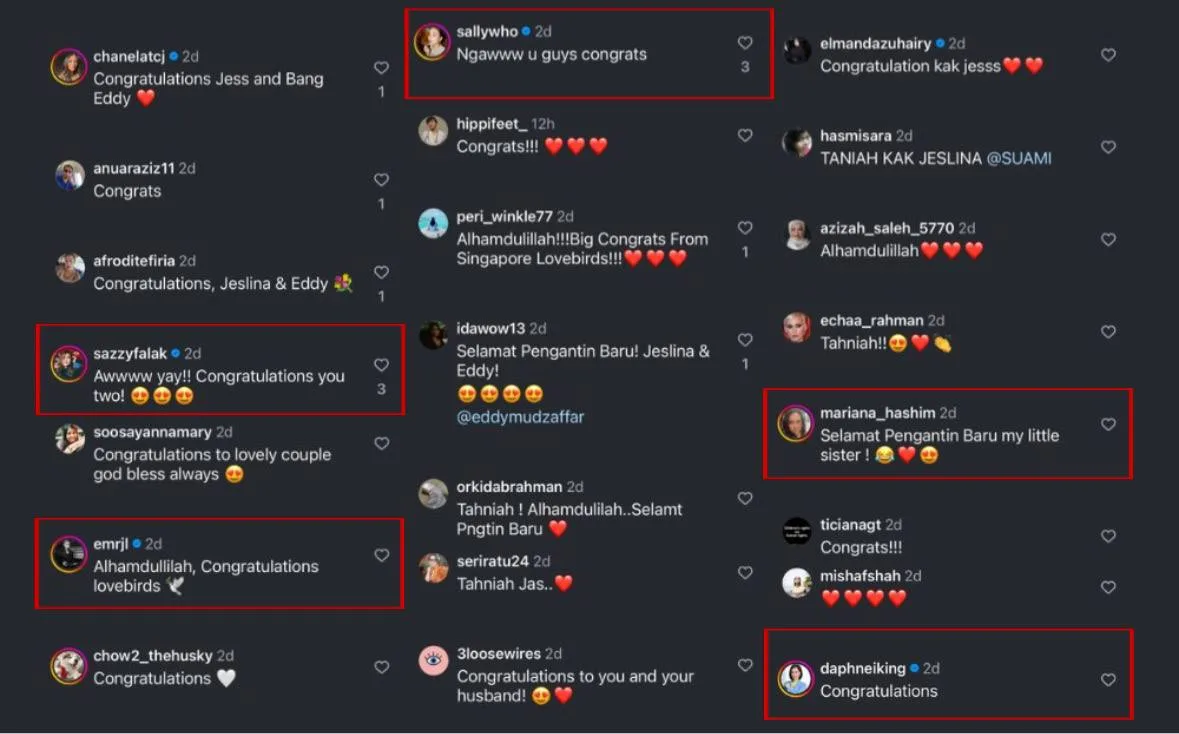Like peri_winkle77's comment from Singapore
Screen dimensions: 1179x734
745,228
